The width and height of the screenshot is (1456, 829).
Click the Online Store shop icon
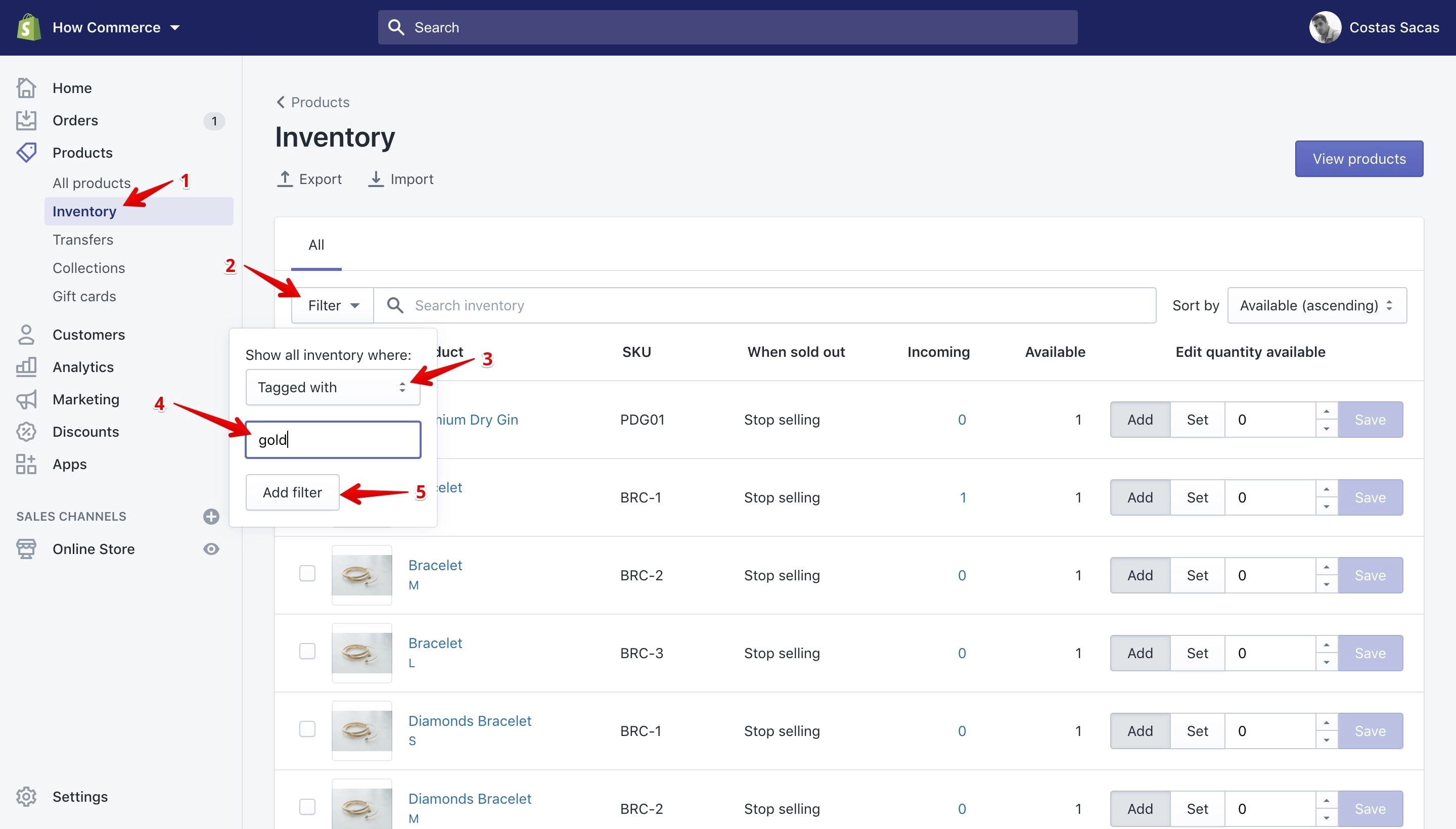pos(26,549)
